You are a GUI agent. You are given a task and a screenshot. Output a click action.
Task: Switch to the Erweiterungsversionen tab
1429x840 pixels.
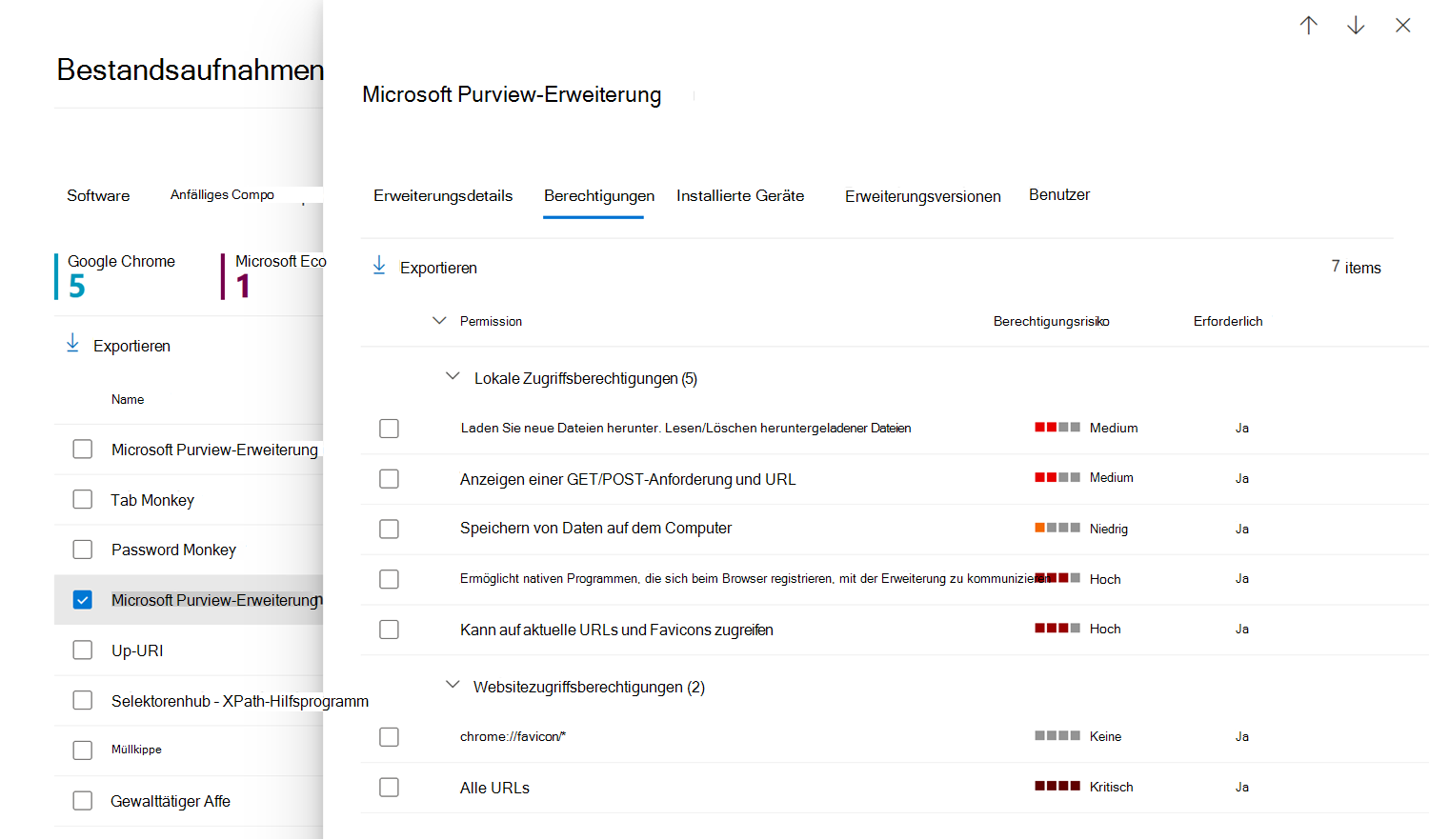coord(923,197)
